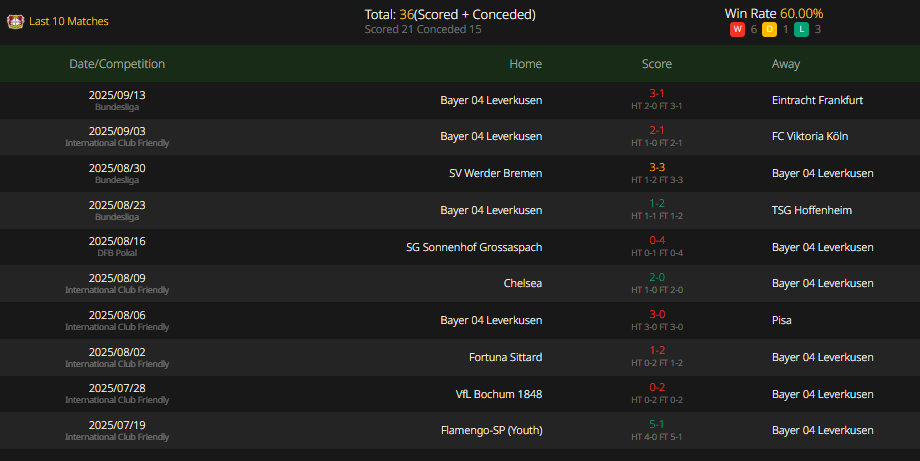Click the Date/Competition column header
The height and width of the screenshot is (461, 920).
[117, 64]
